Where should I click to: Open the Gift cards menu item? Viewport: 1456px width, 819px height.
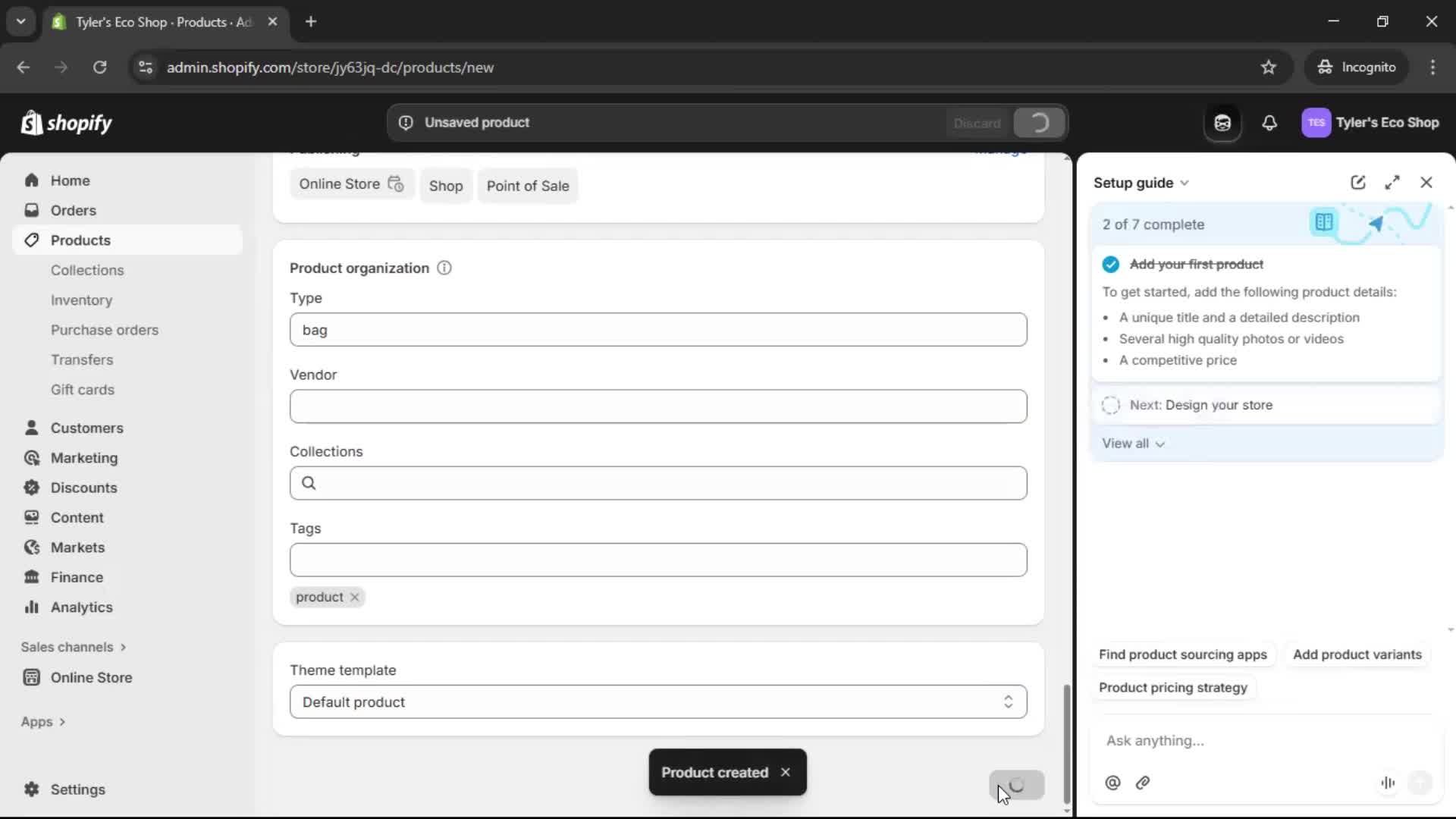point(83,389)
